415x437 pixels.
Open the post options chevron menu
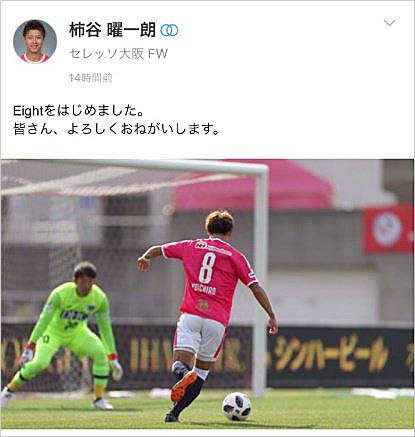(x=389, y=23)
